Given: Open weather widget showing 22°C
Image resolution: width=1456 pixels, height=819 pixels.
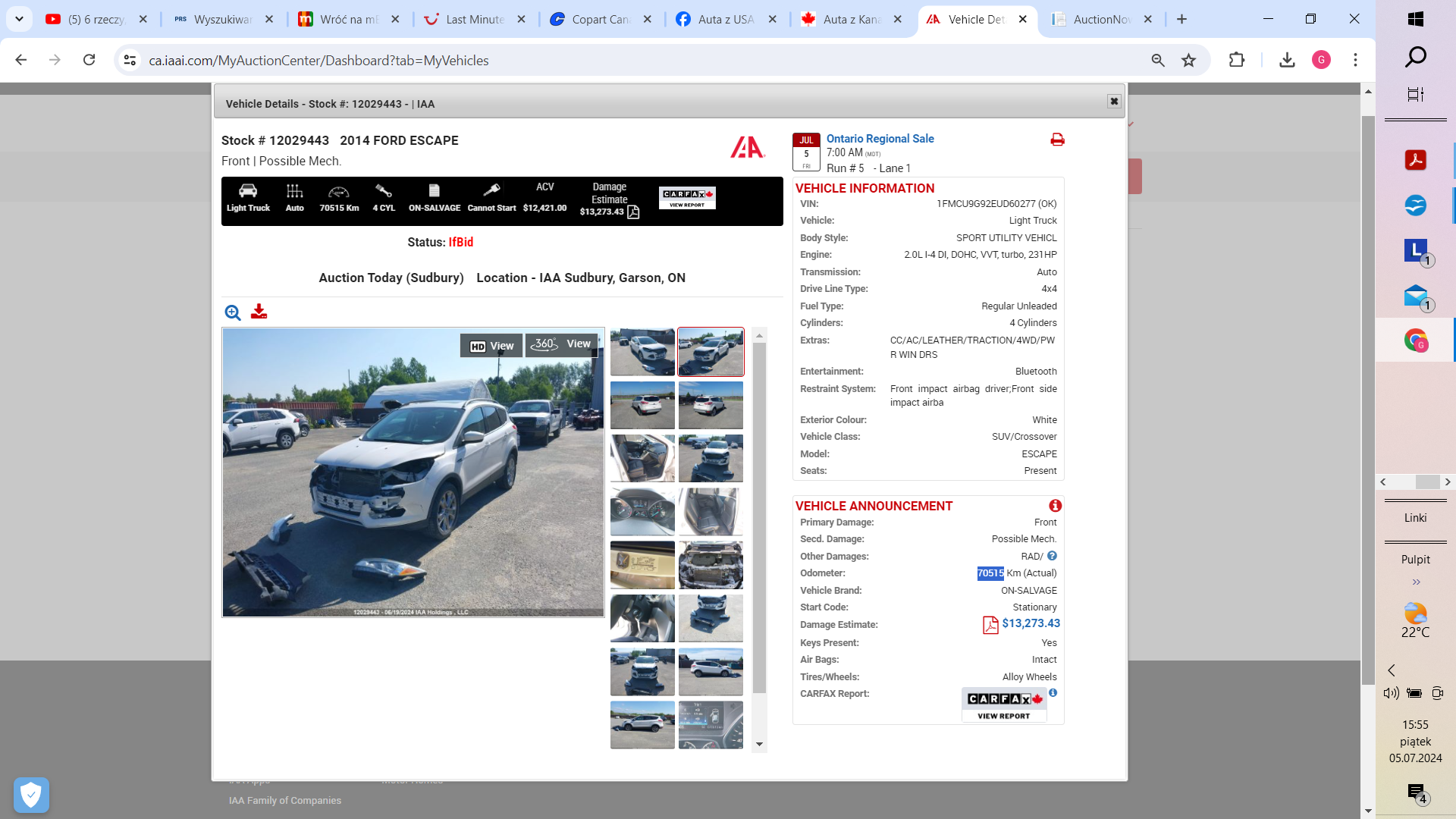Looking at the screenshot, I should point(1415,620).
